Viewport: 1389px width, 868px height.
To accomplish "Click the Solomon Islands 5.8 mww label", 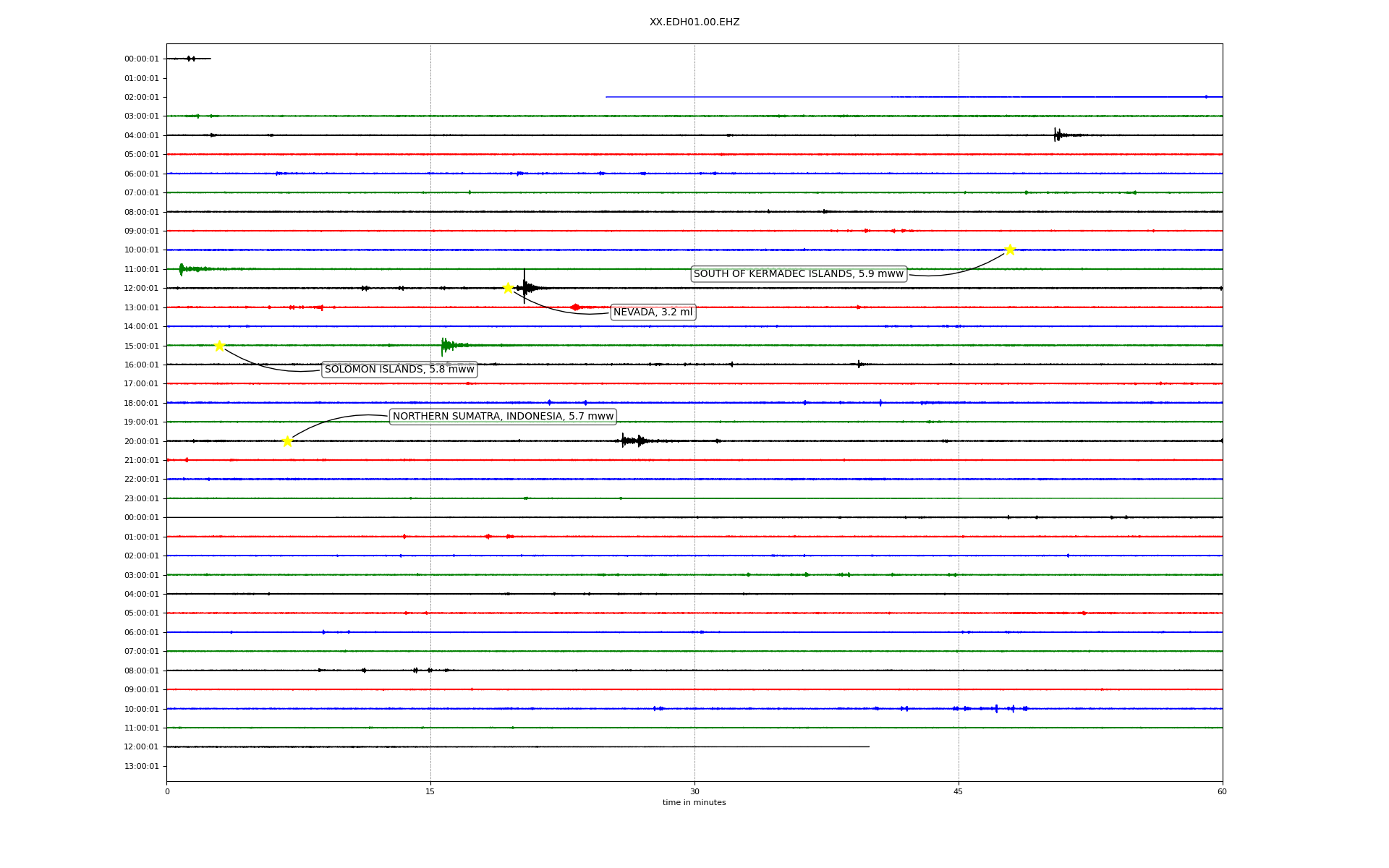I will coord(399,370).
